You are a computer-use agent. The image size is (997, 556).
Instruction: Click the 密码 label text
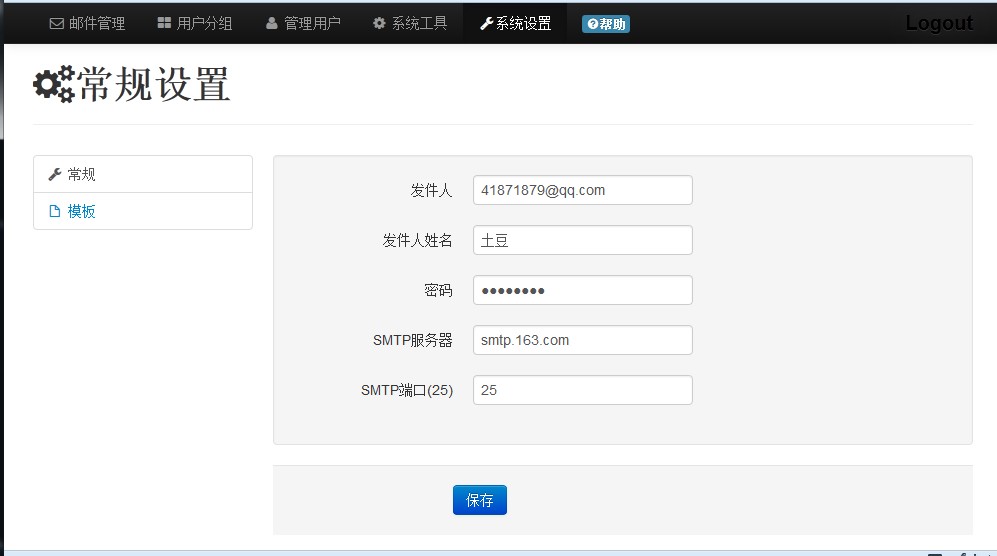tap(438, 290)
